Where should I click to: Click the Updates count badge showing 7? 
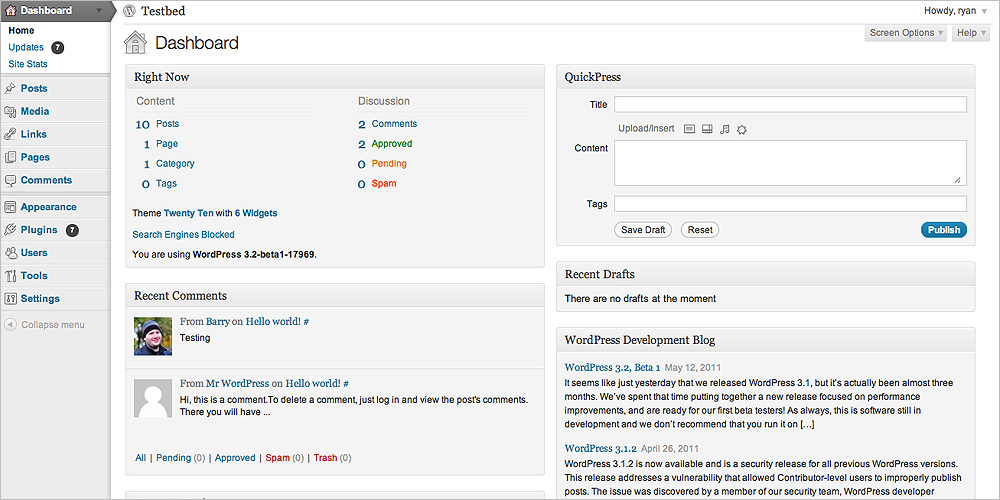pos(57,47)
